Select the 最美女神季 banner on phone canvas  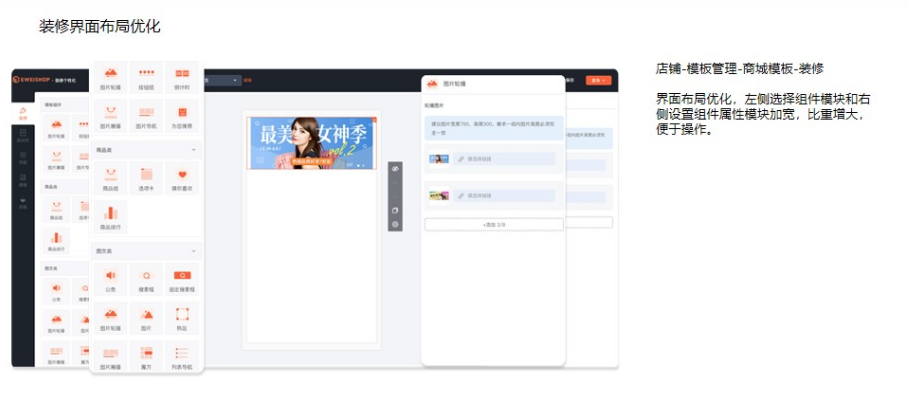click(x=312, y=143)
